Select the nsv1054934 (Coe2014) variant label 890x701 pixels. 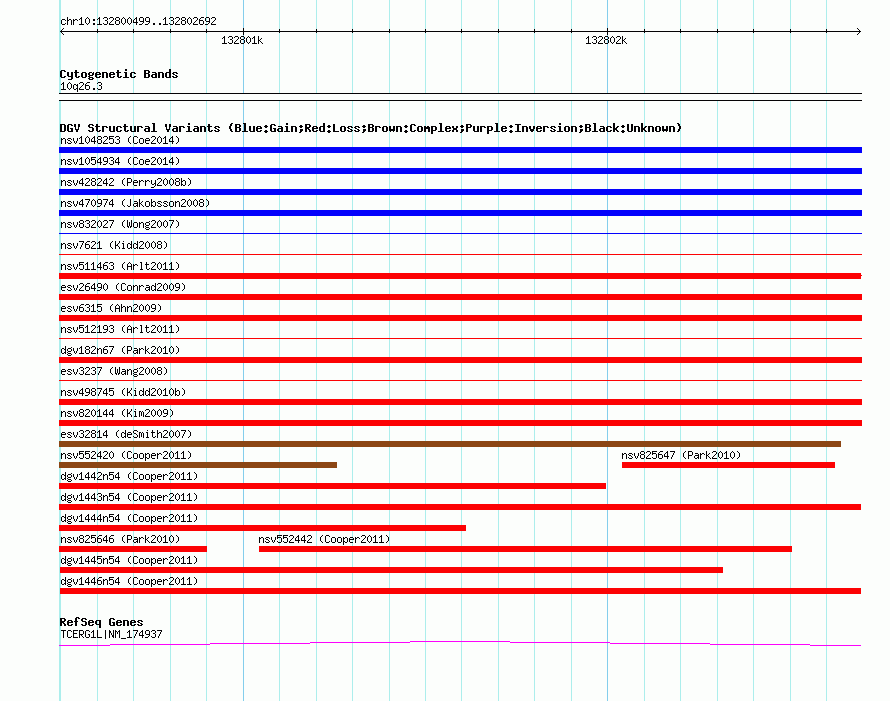tap(120, 161)
